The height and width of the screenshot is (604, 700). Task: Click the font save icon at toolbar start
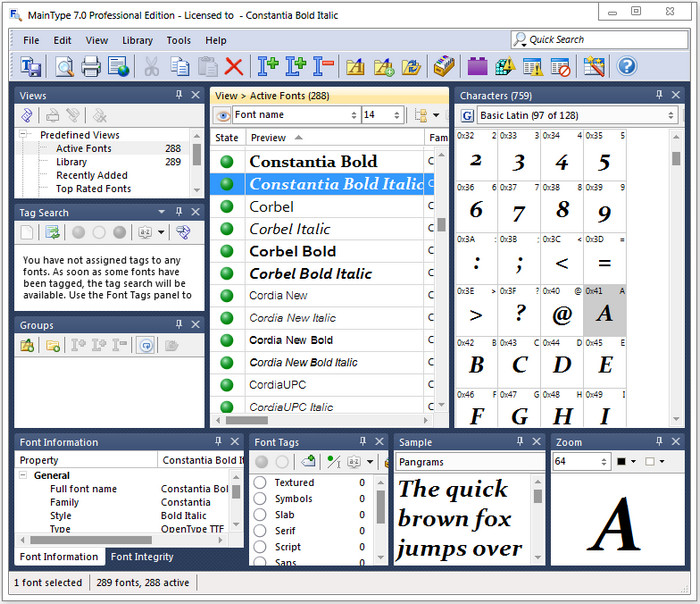[31, 67]
